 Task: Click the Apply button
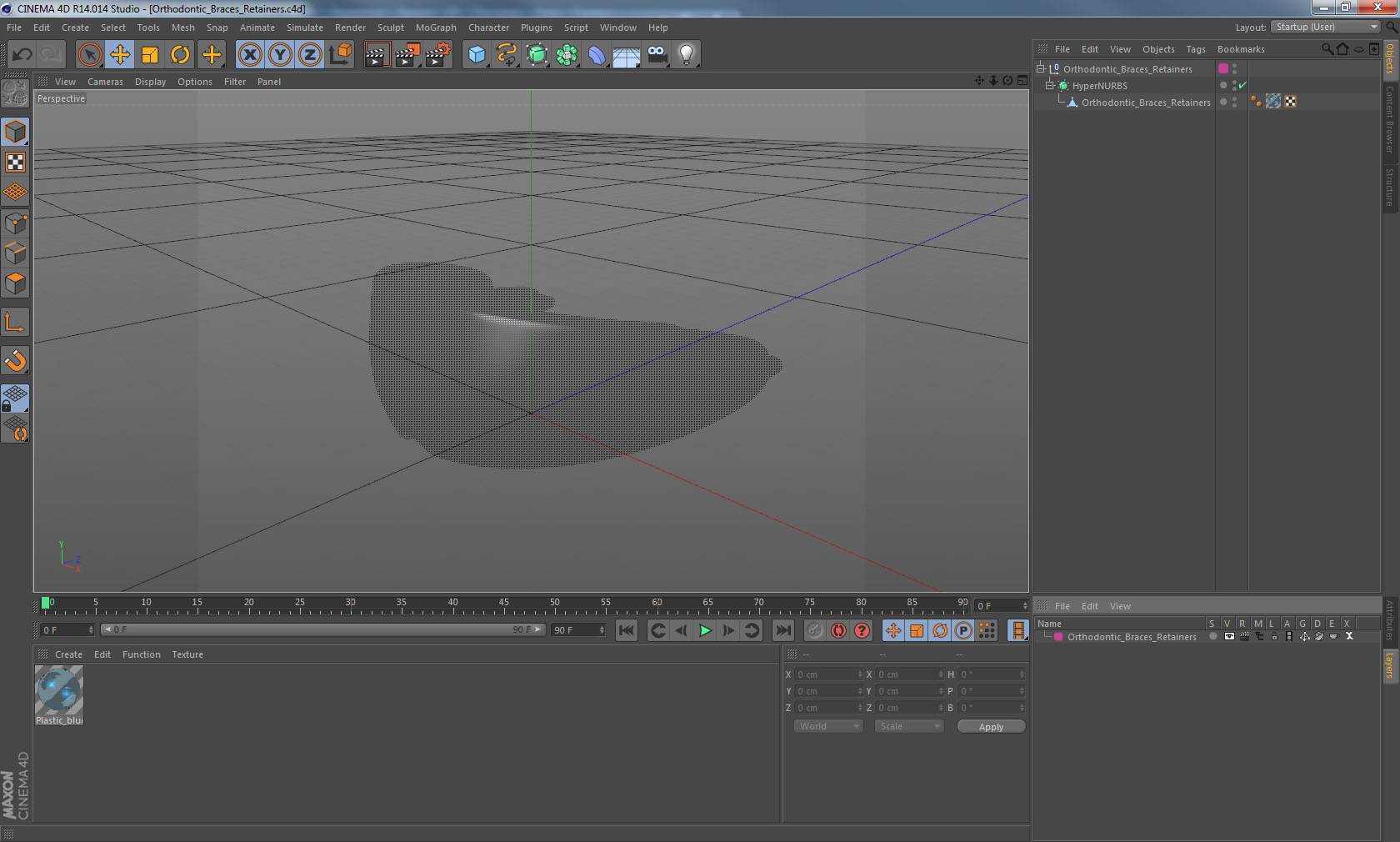pyautogui.click(x=991, y=727)
